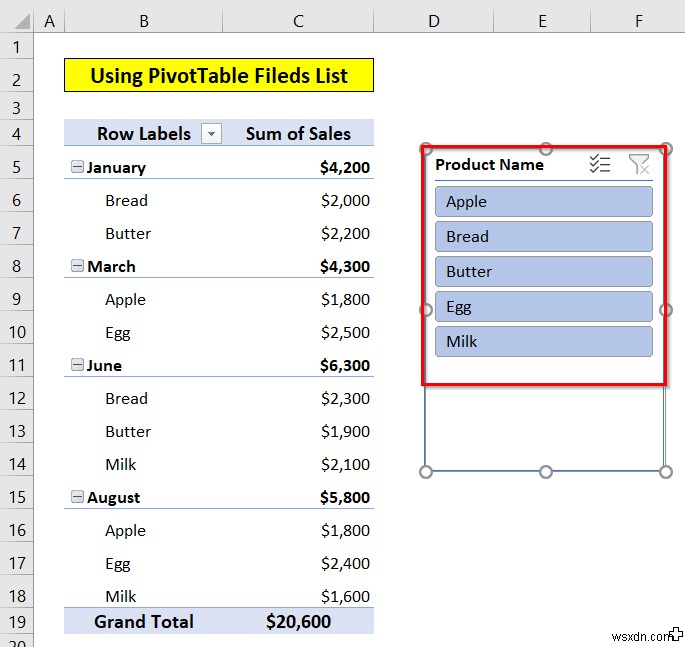
Task: Select column B header
Action: (144, 21)
